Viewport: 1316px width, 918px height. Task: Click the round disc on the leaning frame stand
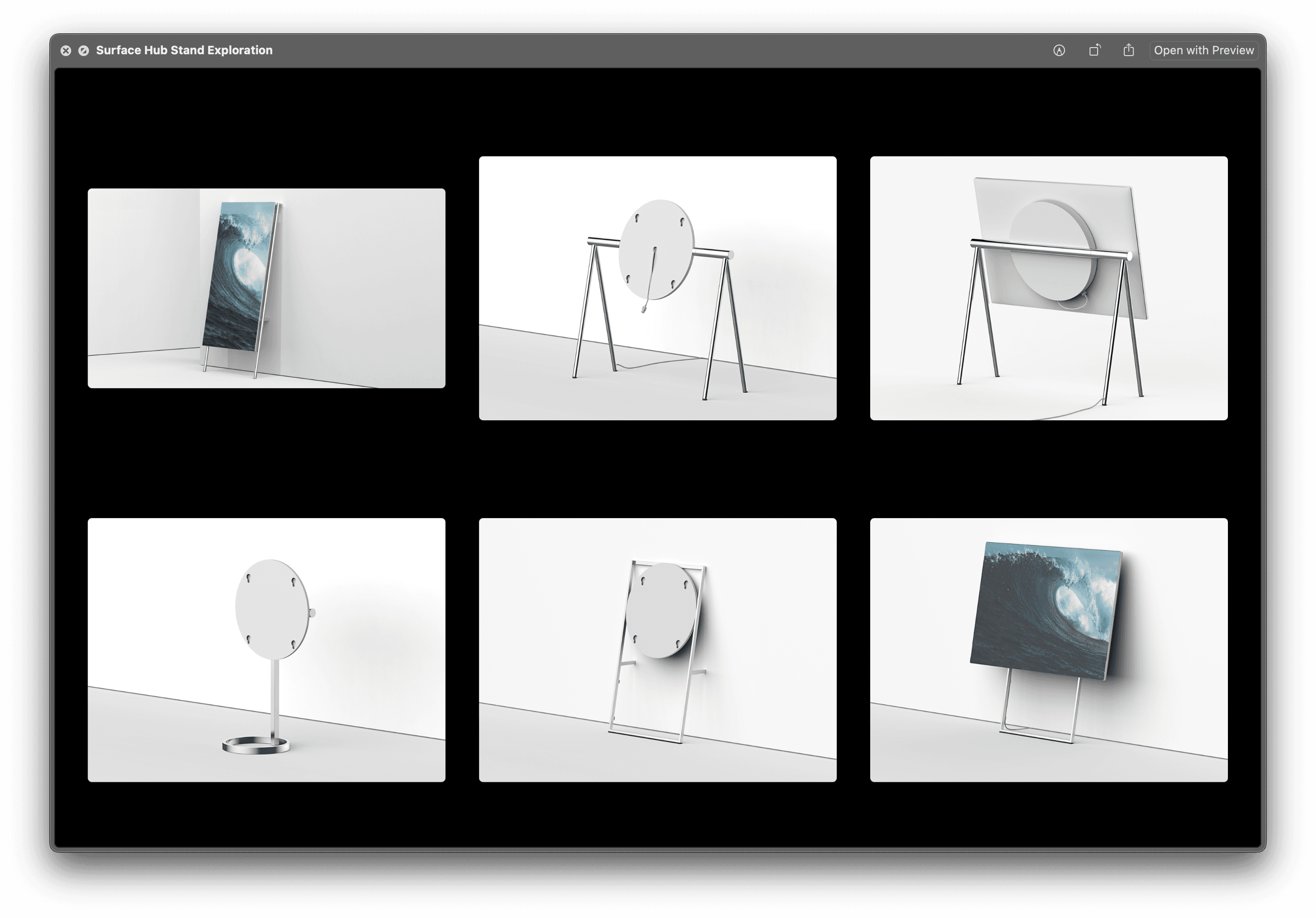pyautogui.click(x=662, y=610)
